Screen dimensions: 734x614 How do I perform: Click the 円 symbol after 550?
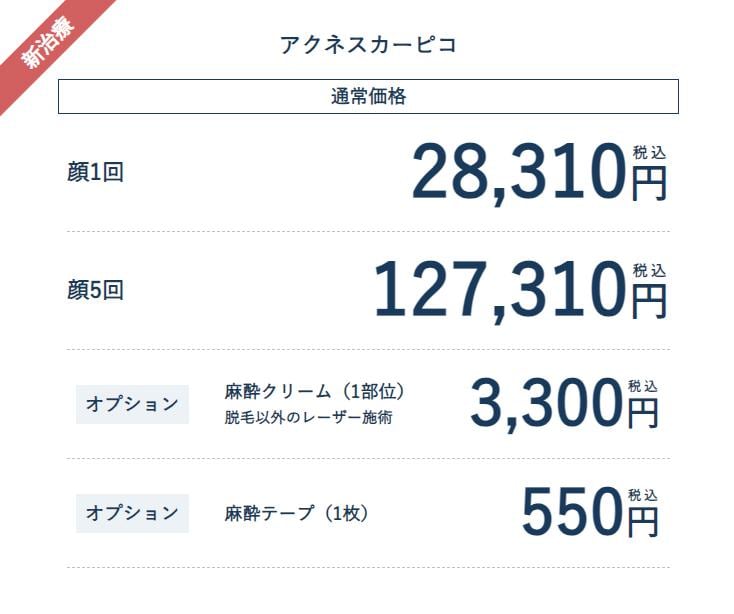coord(643,522)
